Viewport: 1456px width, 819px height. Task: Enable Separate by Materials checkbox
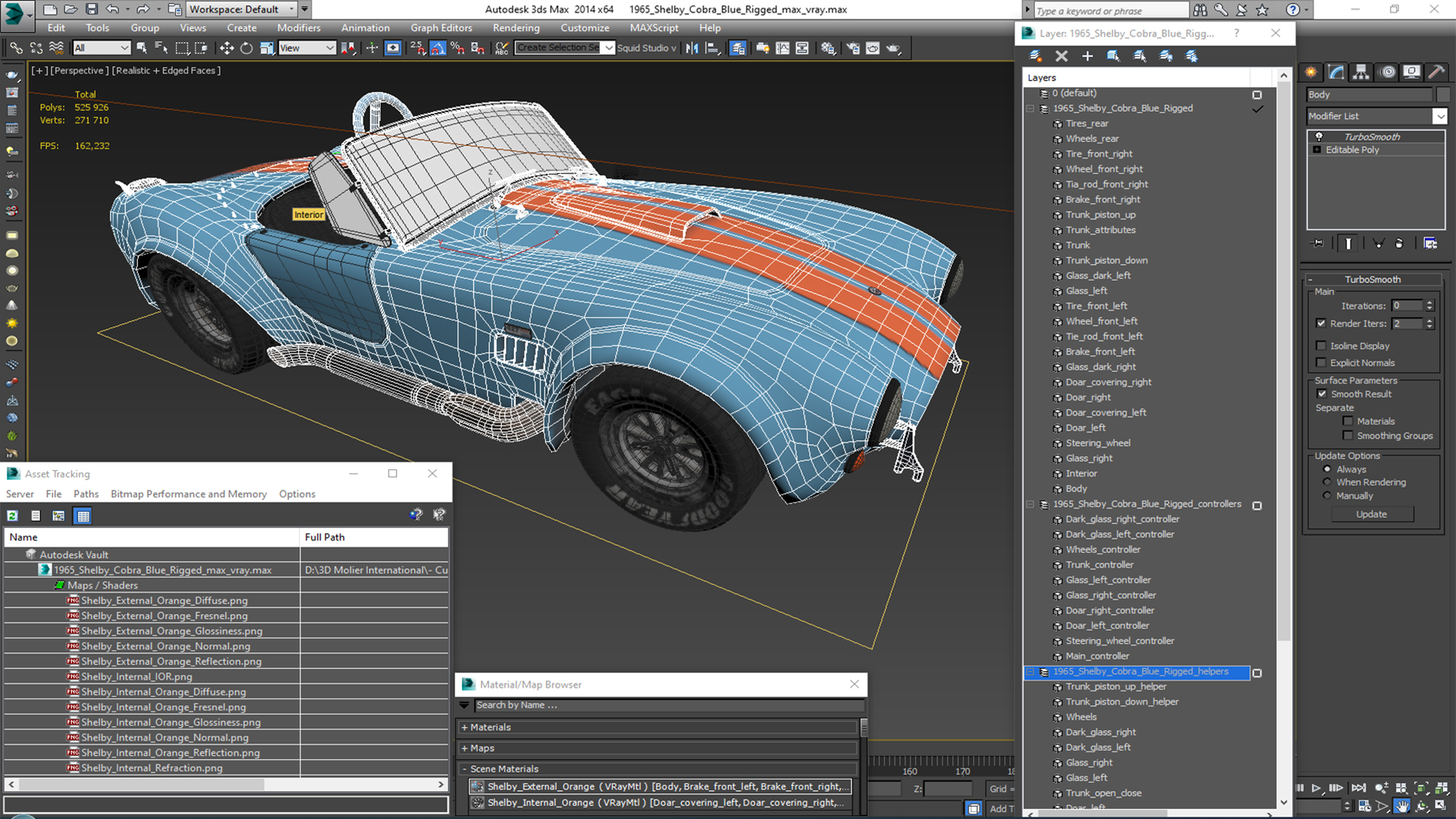click(1348, 421)
